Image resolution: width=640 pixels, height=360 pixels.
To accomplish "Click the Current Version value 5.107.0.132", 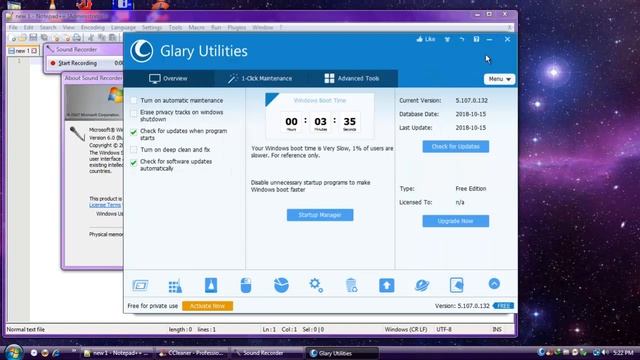I will click(471, 100).
